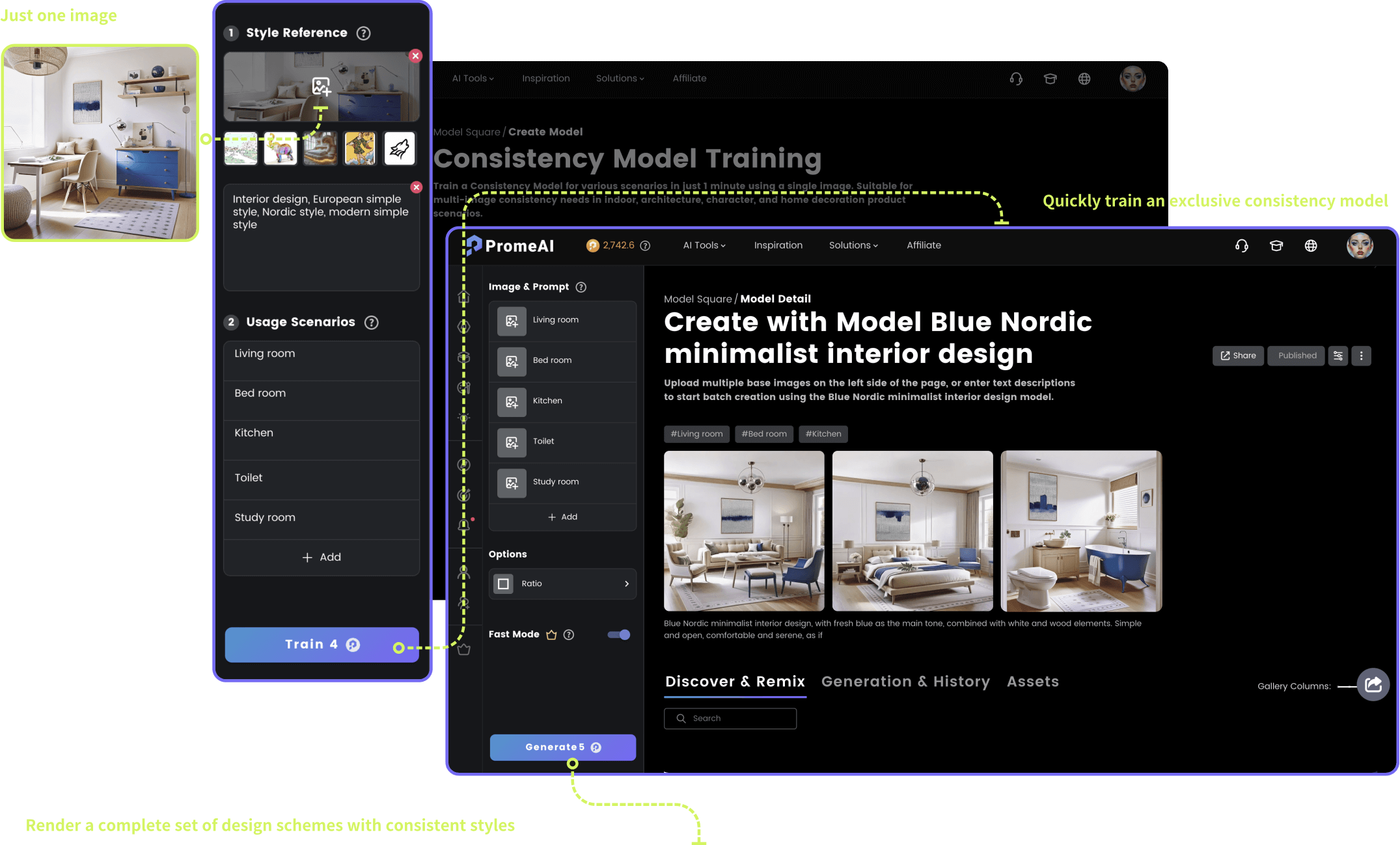Screen dimensions: 1400x845
Task: Open model settings sliders icon
Action: coord(1338,356)
